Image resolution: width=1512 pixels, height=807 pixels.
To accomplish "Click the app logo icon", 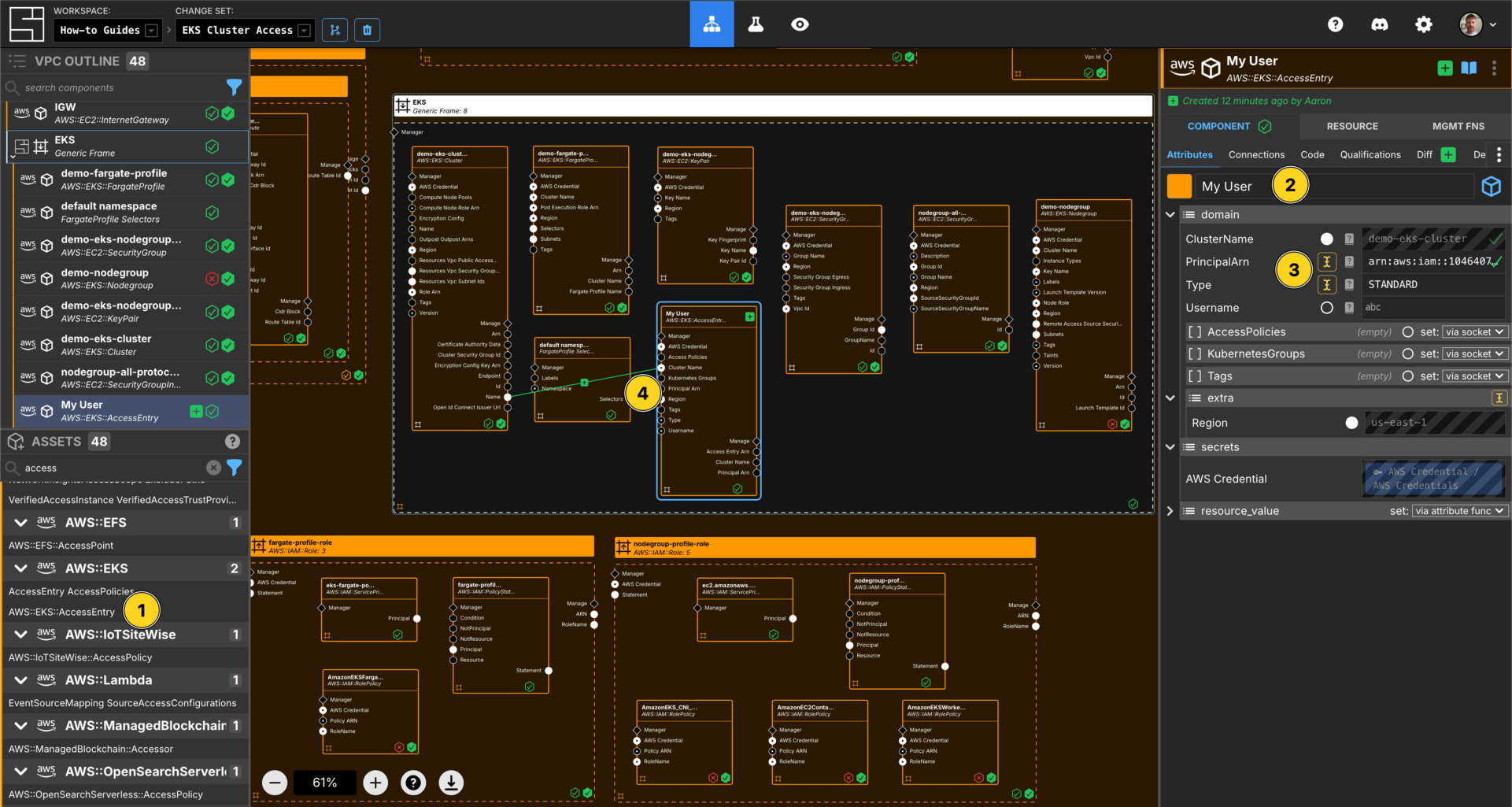I will 27,24.
